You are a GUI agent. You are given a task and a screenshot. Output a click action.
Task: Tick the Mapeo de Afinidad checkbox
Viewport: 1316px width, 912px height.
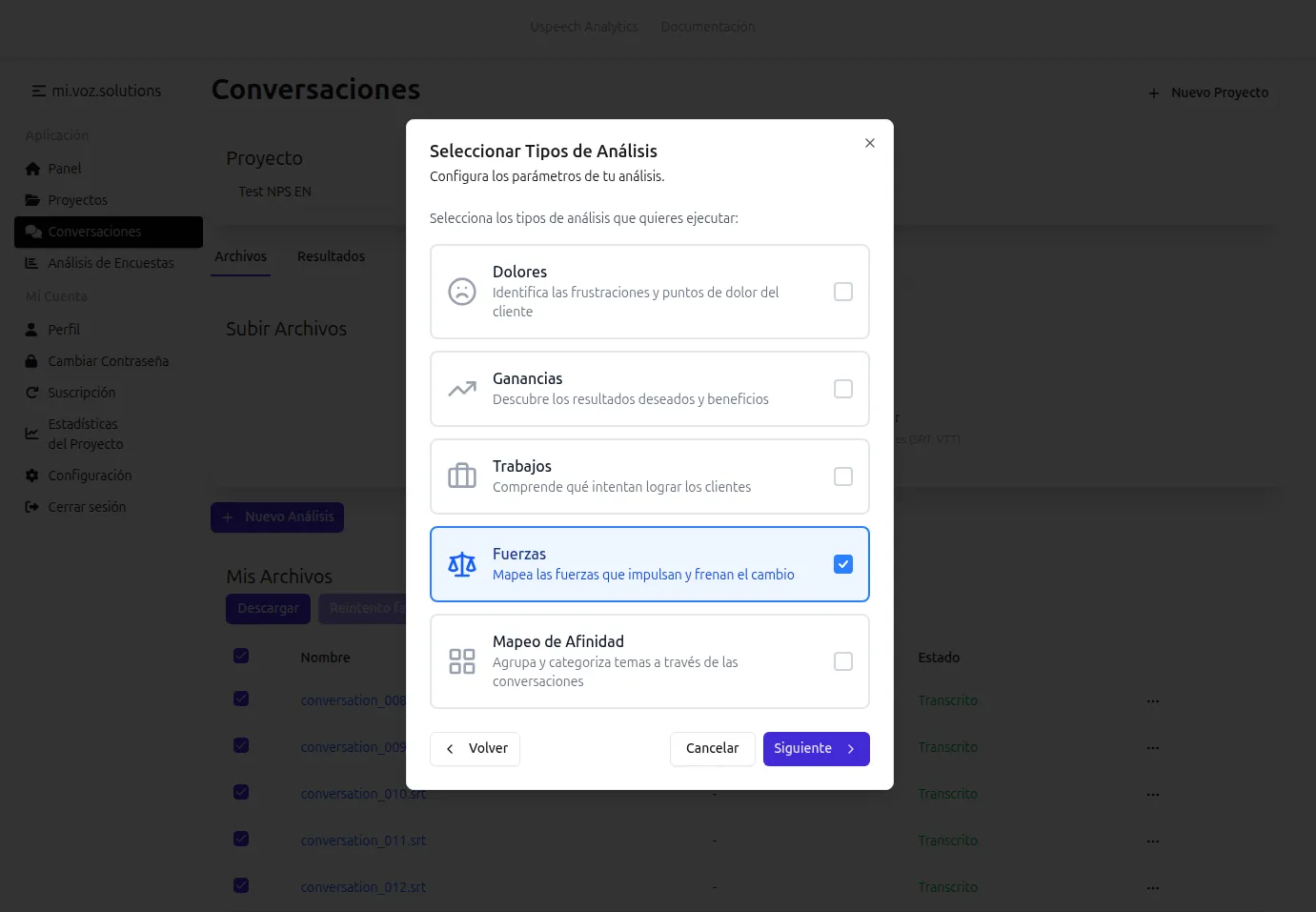click(x=842, y=661)
